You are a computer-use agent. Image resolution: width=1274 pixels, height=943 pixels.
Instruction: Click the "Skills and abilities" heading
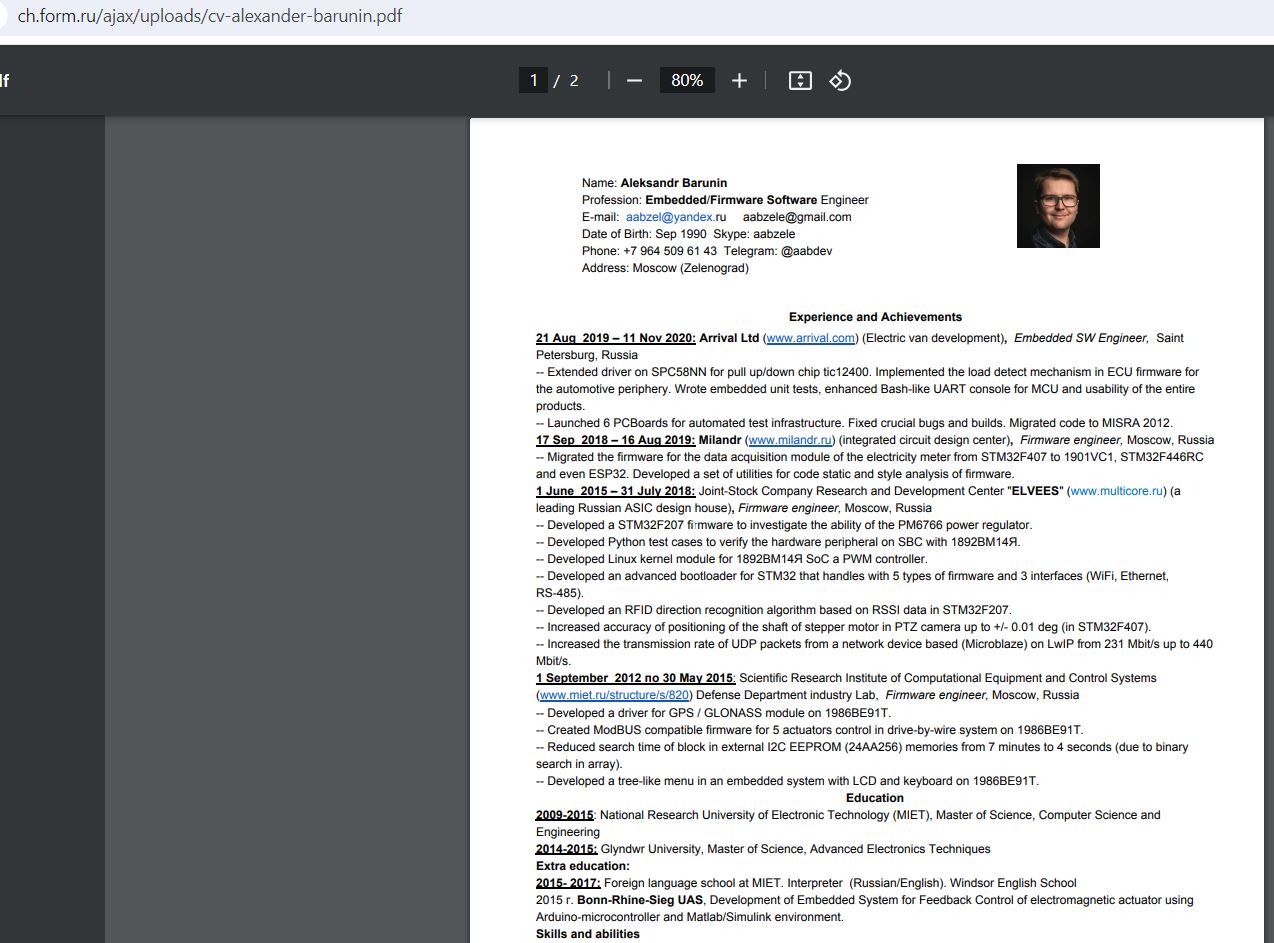tap(588, 934)
